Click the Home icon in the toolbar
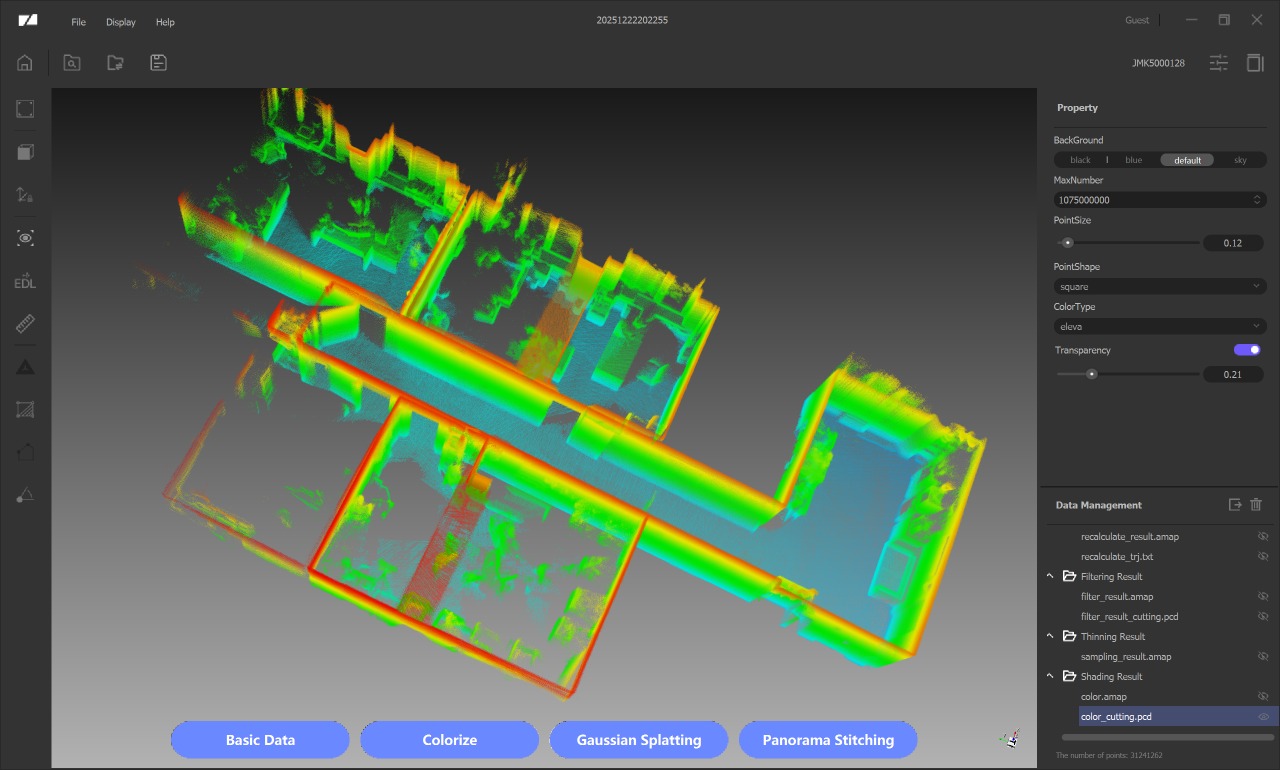1280x770 pixels. (x=25, y=63)
